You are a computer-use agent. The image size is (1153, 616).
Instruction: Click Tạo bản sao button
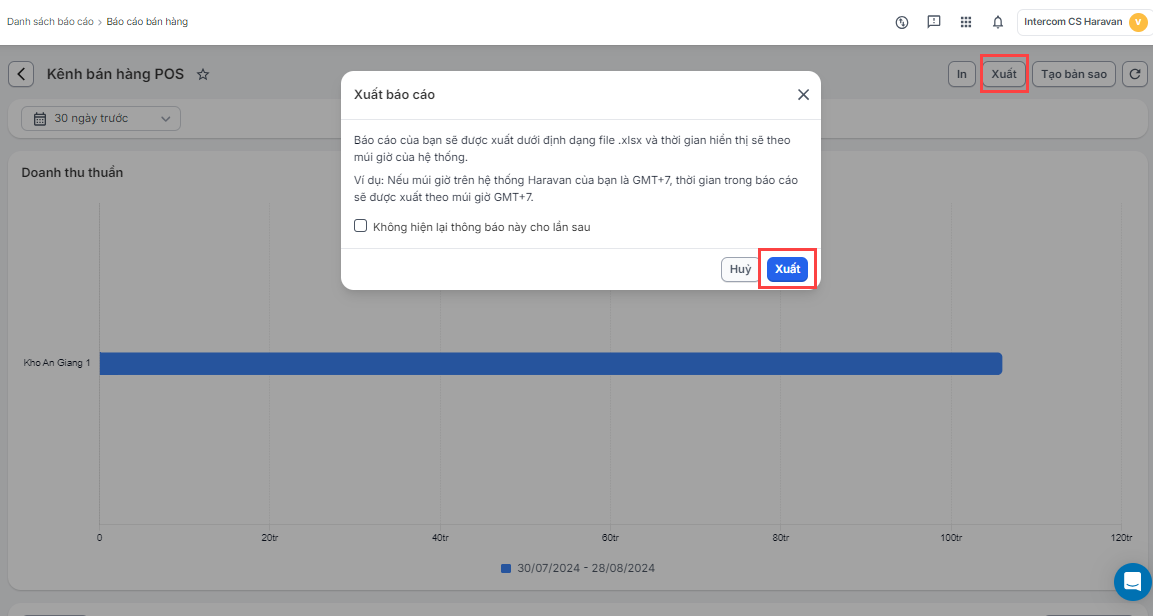[1074, 74]
